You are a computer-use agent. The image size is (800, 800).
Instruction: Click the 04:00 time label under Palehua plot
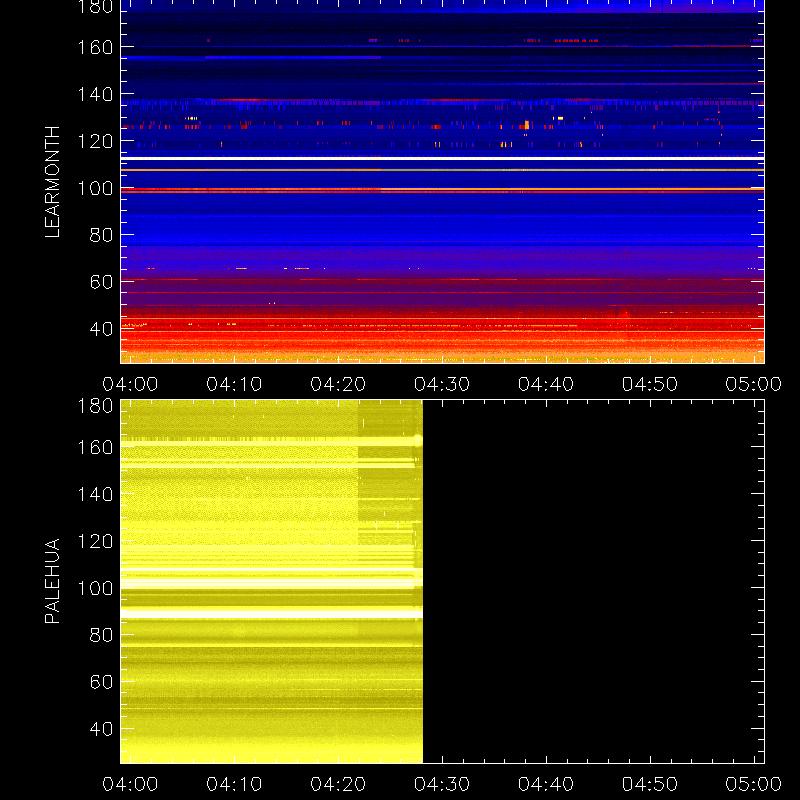pyautogui.click(x=130, y=784)
